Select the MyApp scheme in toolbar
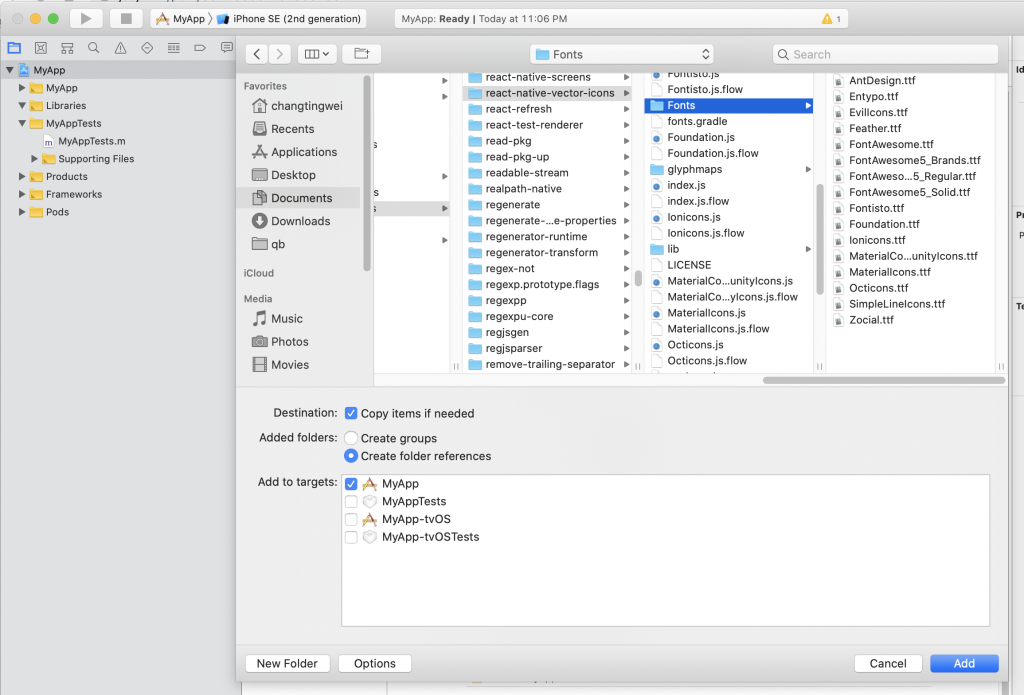 pyautogui.click(x=180, y=19)
